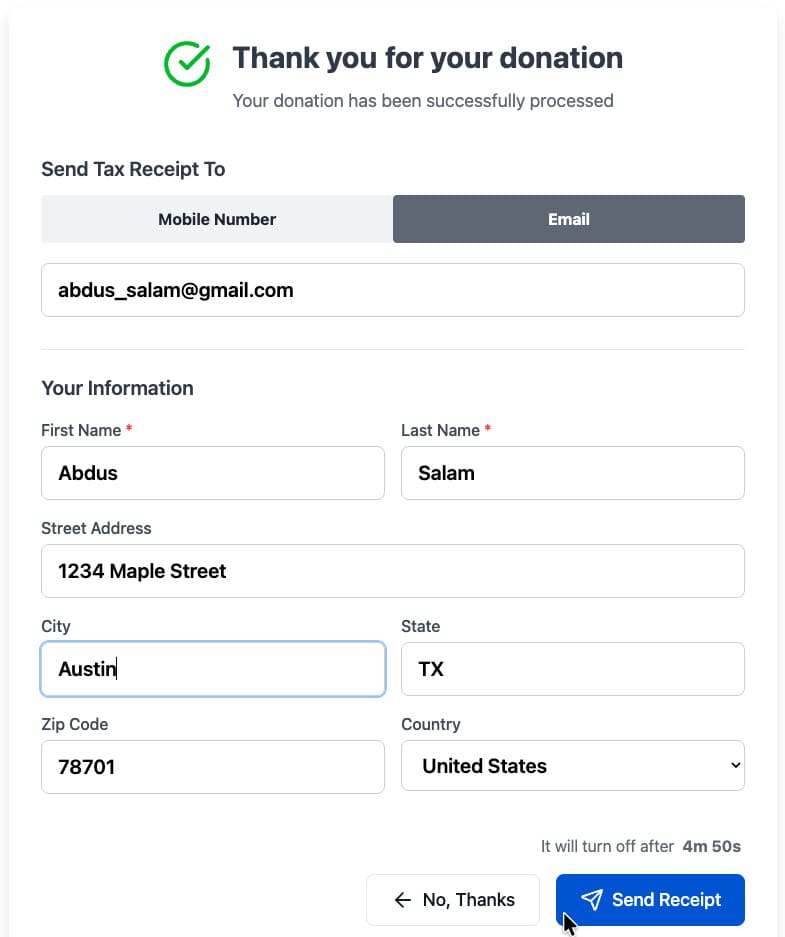Decline with the No, Thanks button
785x937 pixels.
pos(453,899)
